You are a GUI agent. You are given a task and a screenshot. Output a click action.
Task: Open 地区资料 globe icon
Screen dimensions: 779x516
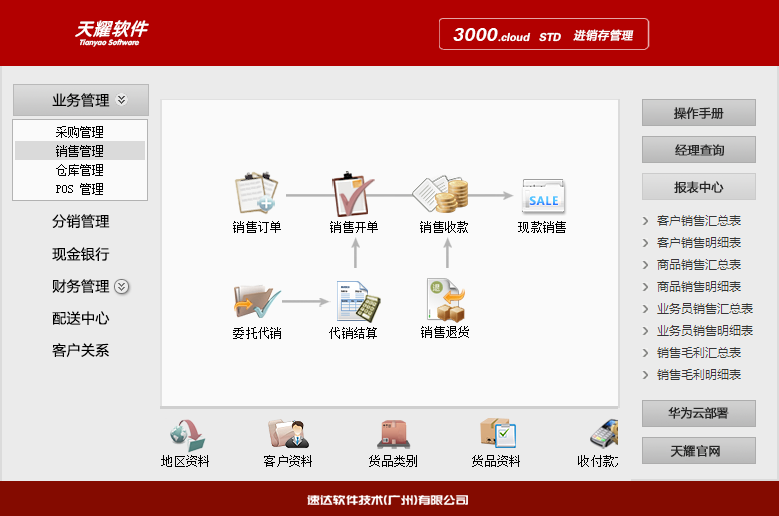[185, 434]
